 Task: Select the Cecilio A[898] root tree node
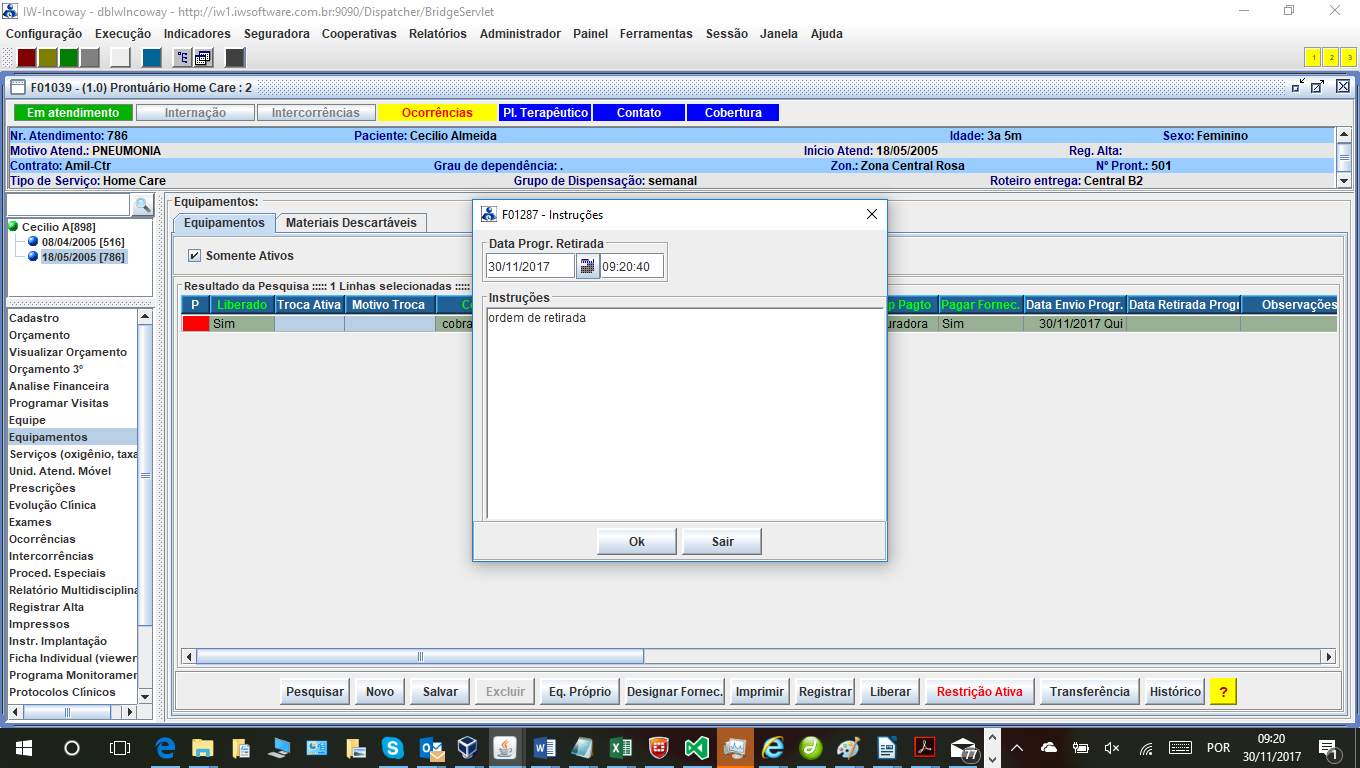tap(58, 227)
